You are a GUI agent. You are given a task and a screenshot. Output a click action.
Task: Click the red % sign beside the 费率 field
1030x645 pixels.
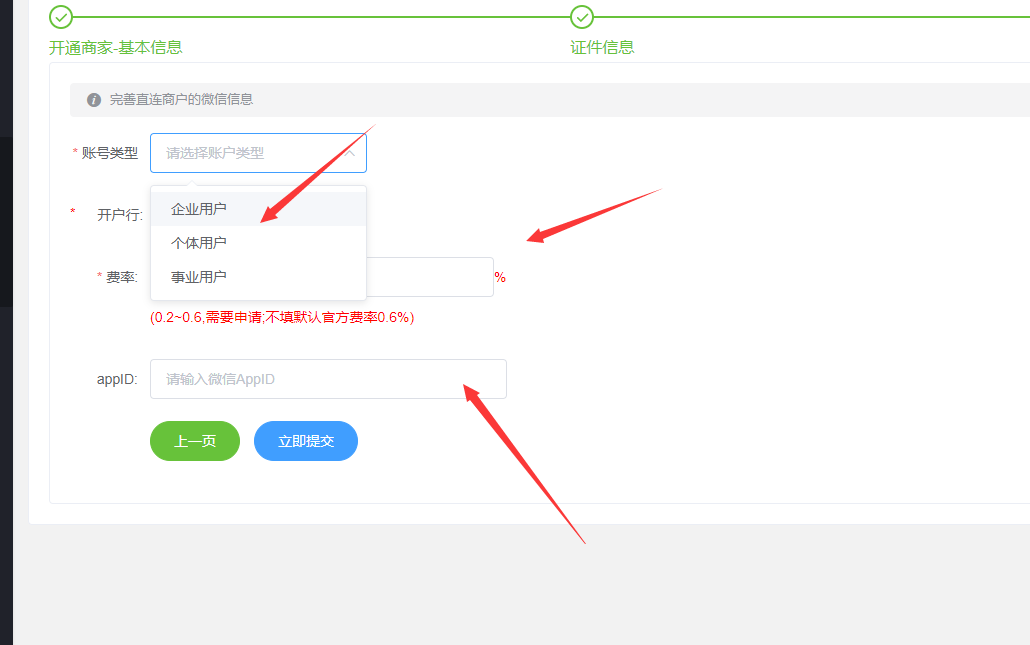501,278
